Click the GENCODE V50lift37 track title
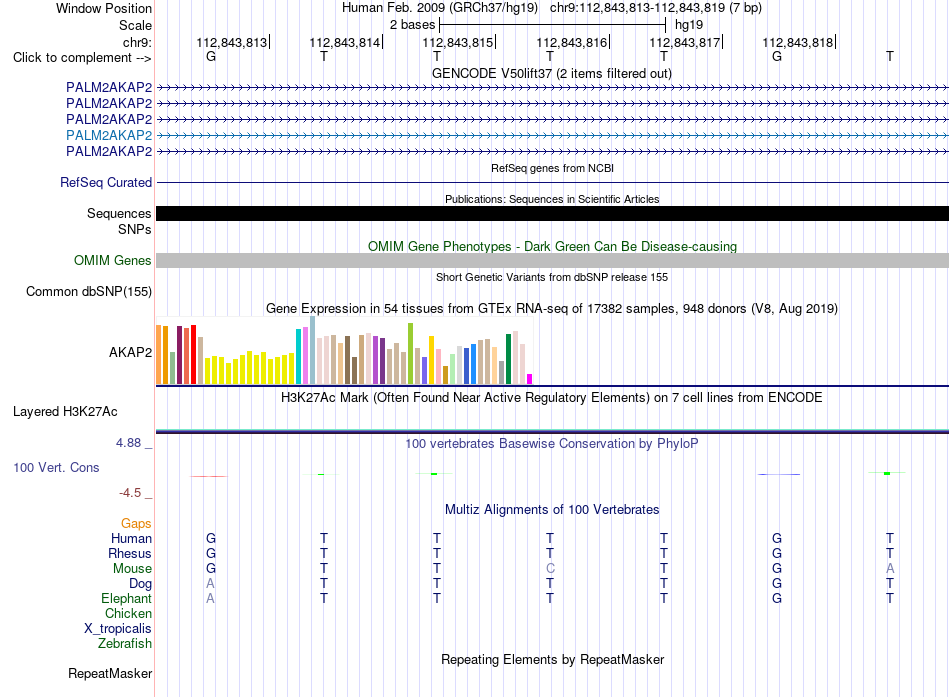The width and height of the screenshot is (950, 697). click(x=552, y=73)
